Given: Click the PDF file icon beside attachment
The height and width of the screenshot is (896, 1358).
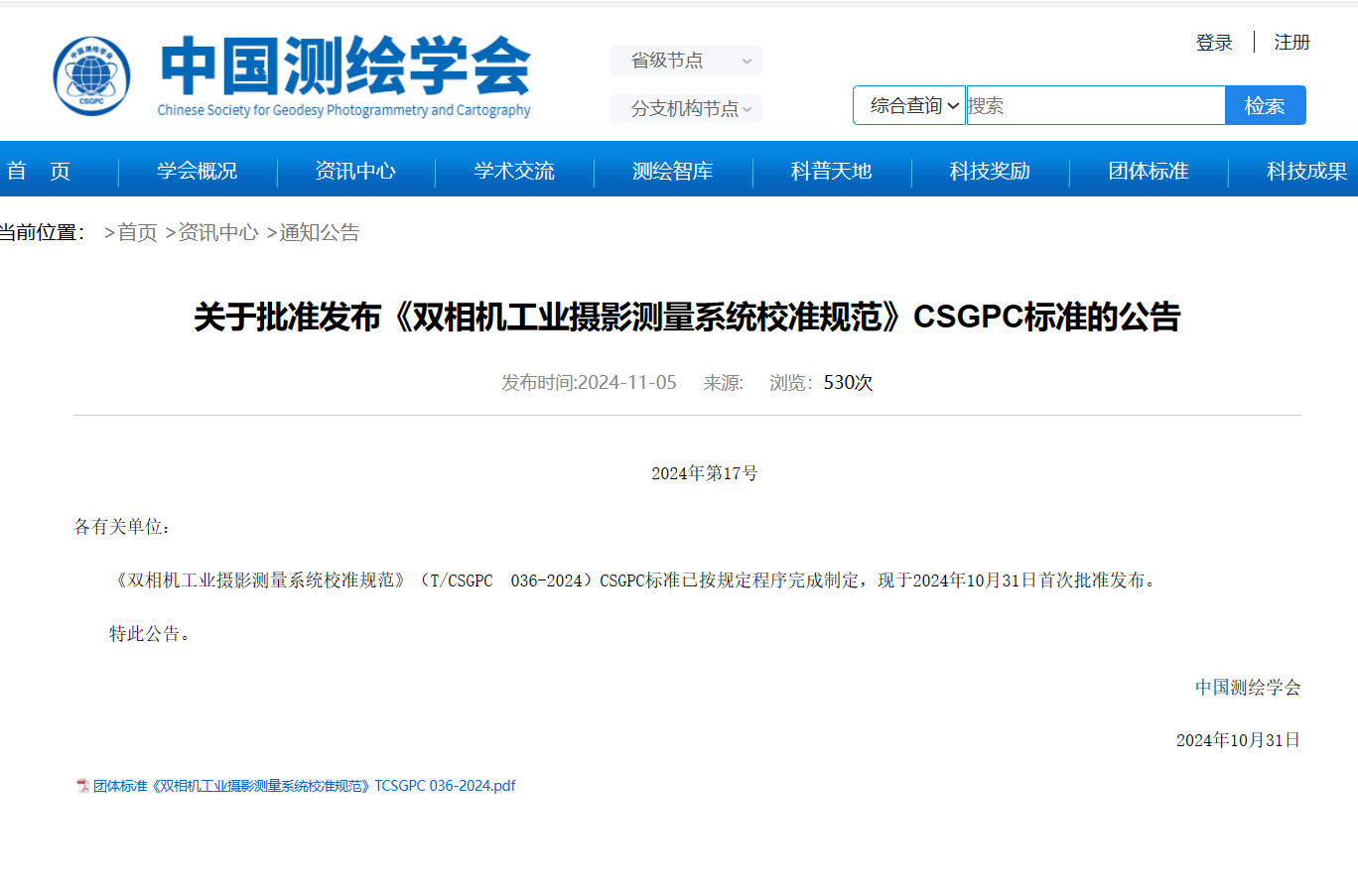Looking at the screenshot, I should [x=82, y=786].
